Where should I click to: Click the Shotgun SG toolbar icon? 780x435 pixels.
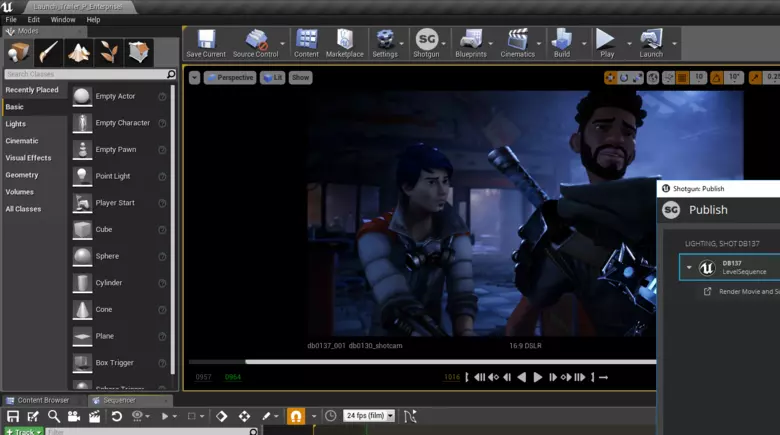(x=427, y=39)
